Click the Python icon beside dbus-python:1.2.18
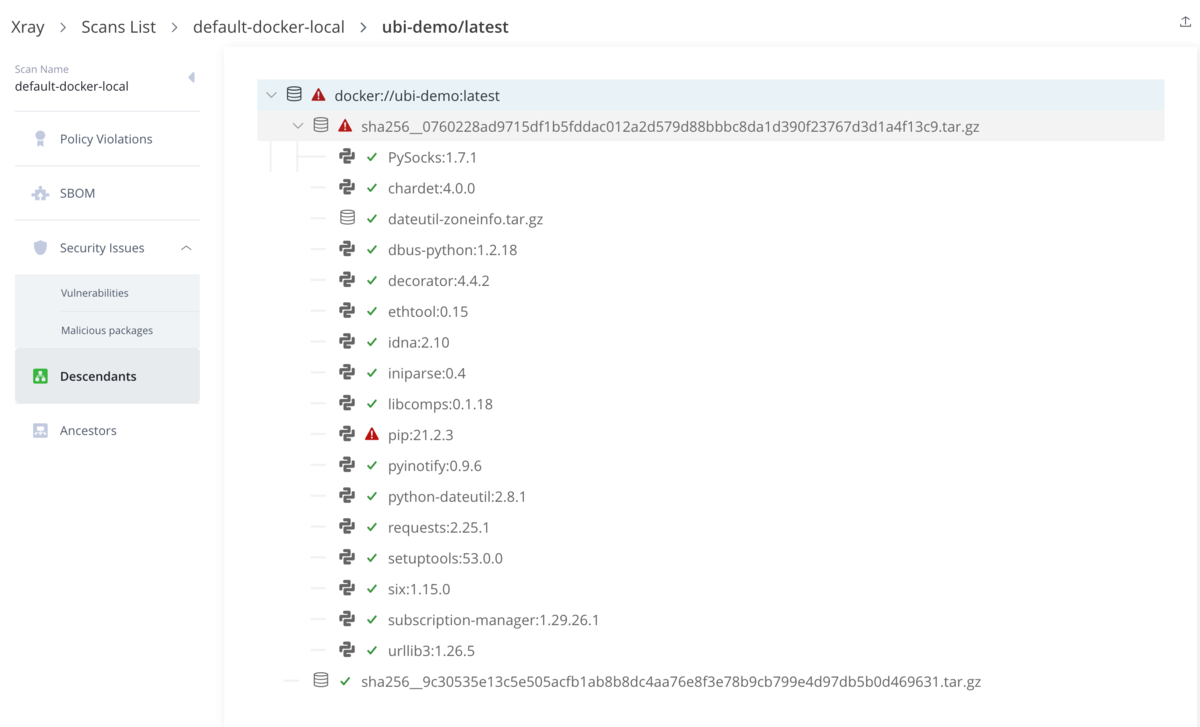The height and width of the screenshot is (727, 1200). tap(347, 249)
